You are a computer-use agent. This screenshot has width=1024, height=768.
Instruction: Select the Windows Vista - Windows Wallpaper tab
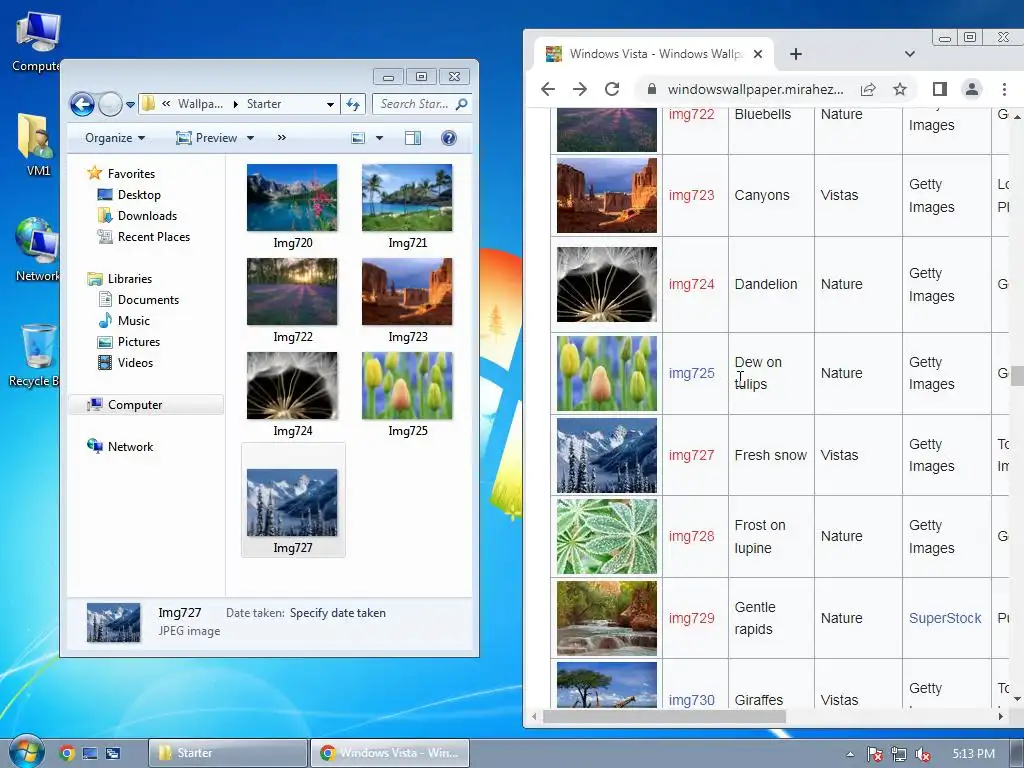coord(654,54)
